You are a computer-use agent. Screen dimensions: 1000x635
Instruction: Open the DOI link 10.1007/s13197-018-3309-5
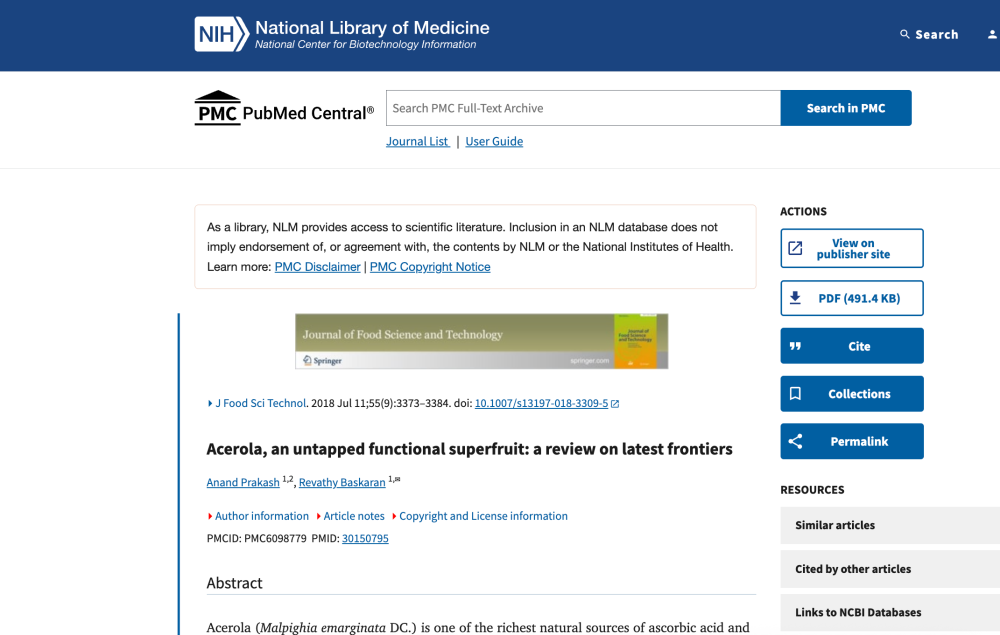(541, 404)
